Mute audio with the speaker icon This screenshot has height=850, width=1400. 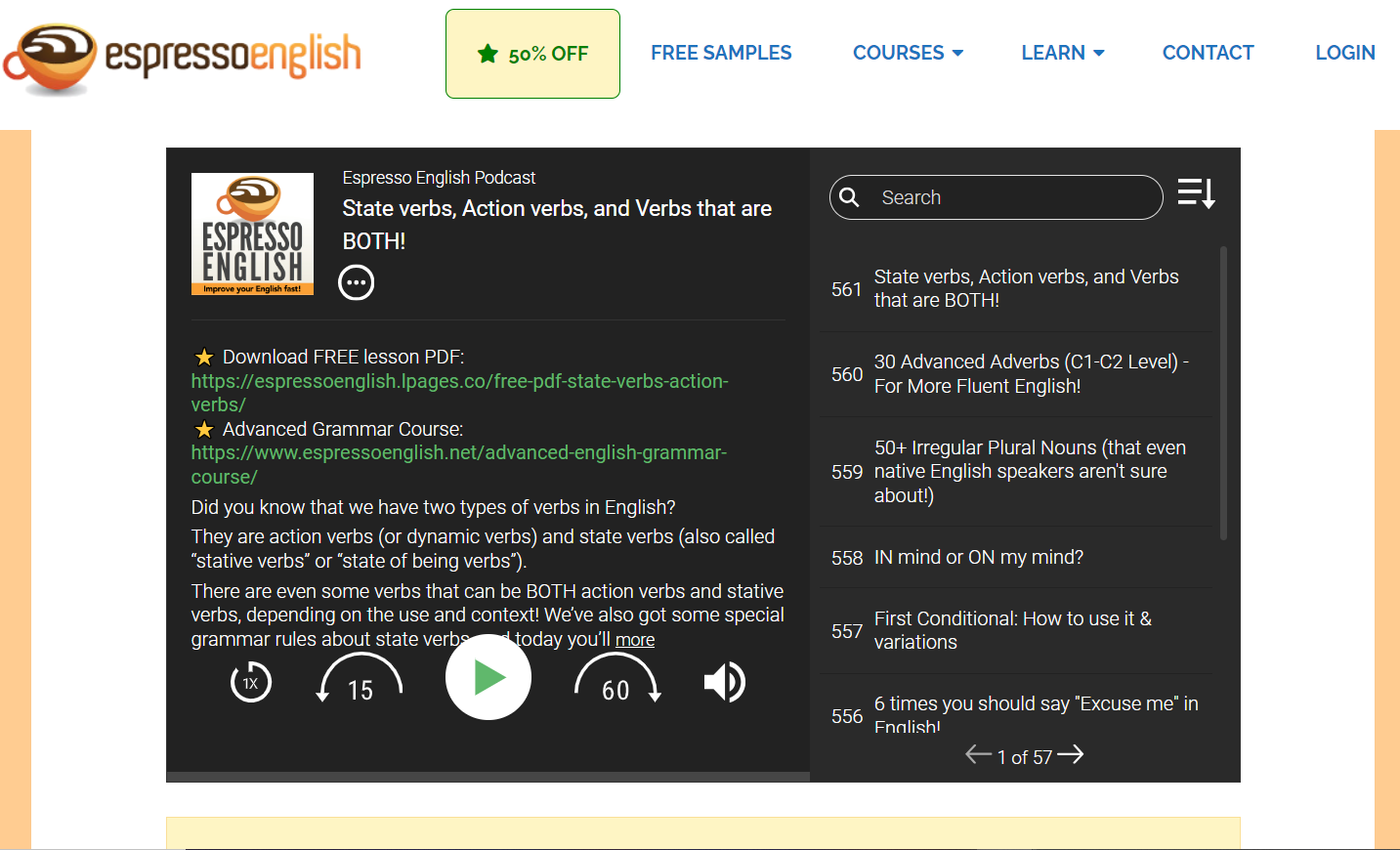tap(725, 682)
